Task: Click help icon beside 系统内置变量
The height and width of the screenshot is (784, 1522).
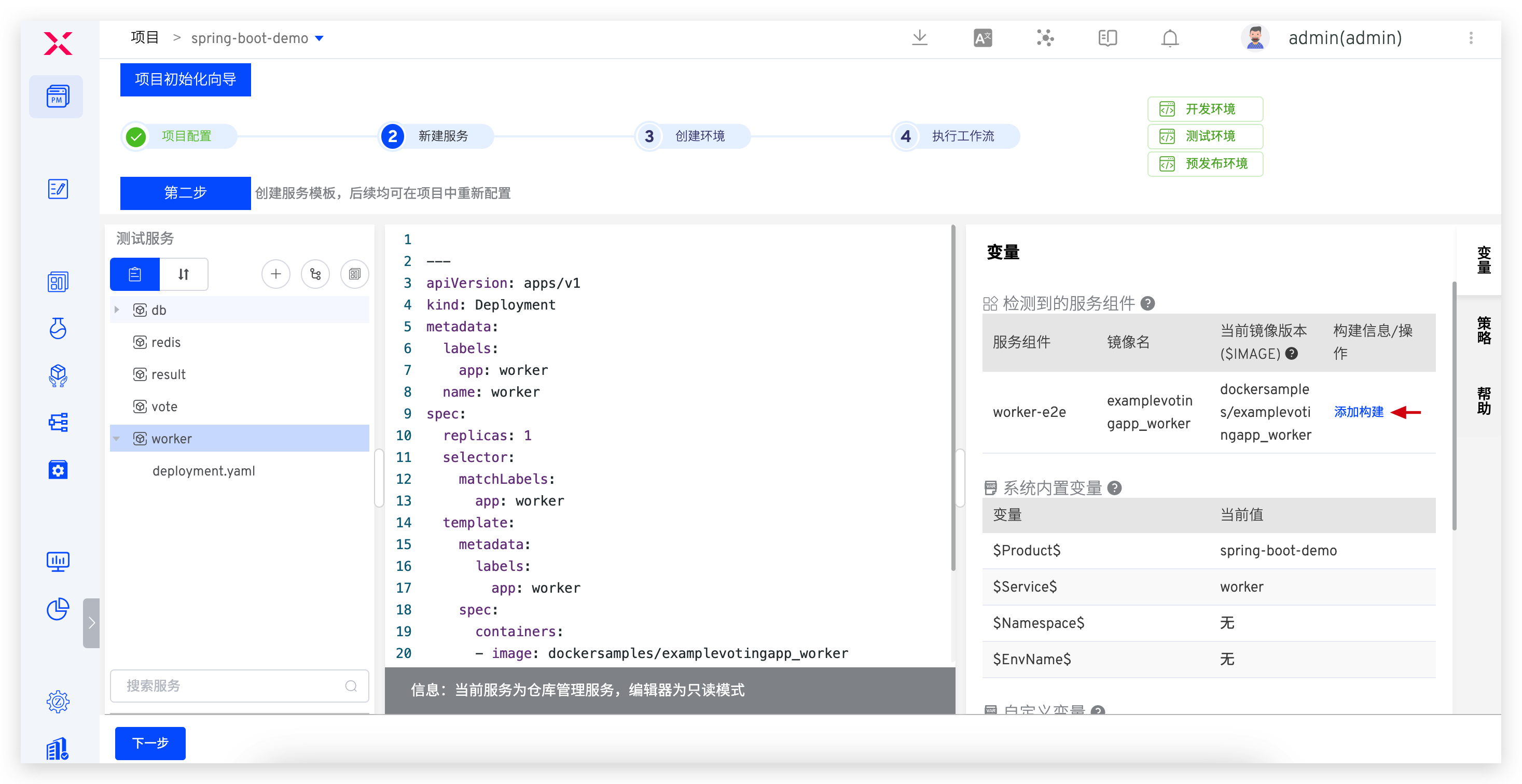Action: click(1114, 488)
